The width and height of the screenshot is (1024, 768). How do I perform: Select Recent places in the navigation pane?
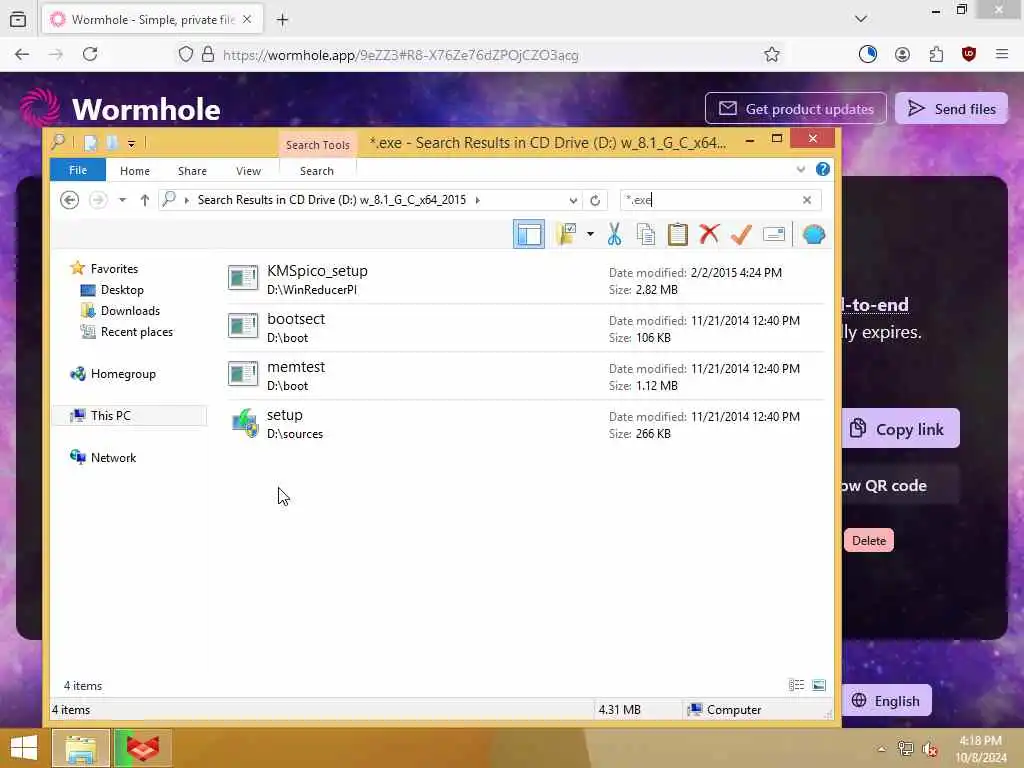click(x=136, y=332)
